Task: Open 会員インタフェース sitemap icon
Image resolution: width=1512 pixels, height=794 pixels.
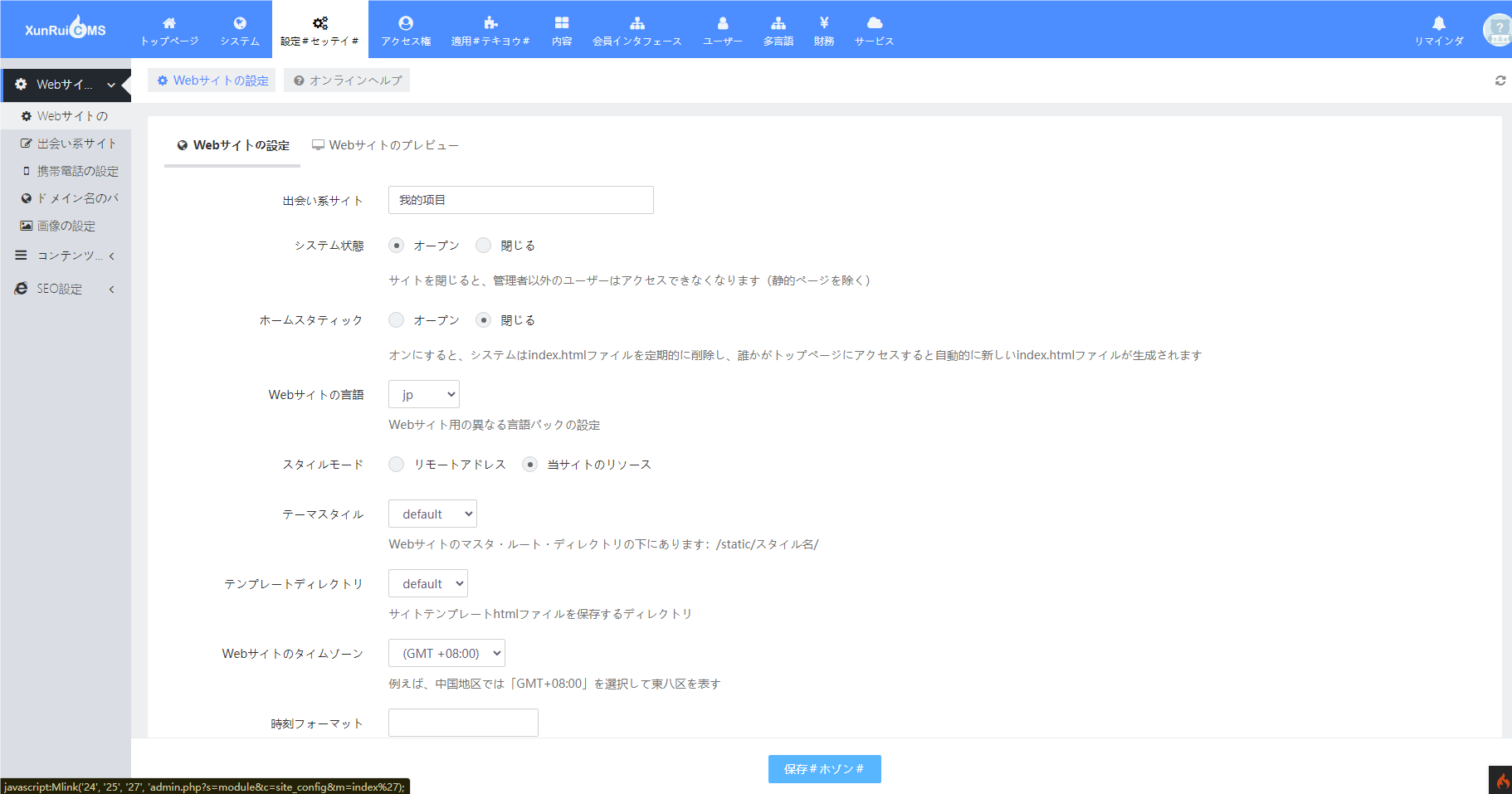Action: click(x=637, y=23)
